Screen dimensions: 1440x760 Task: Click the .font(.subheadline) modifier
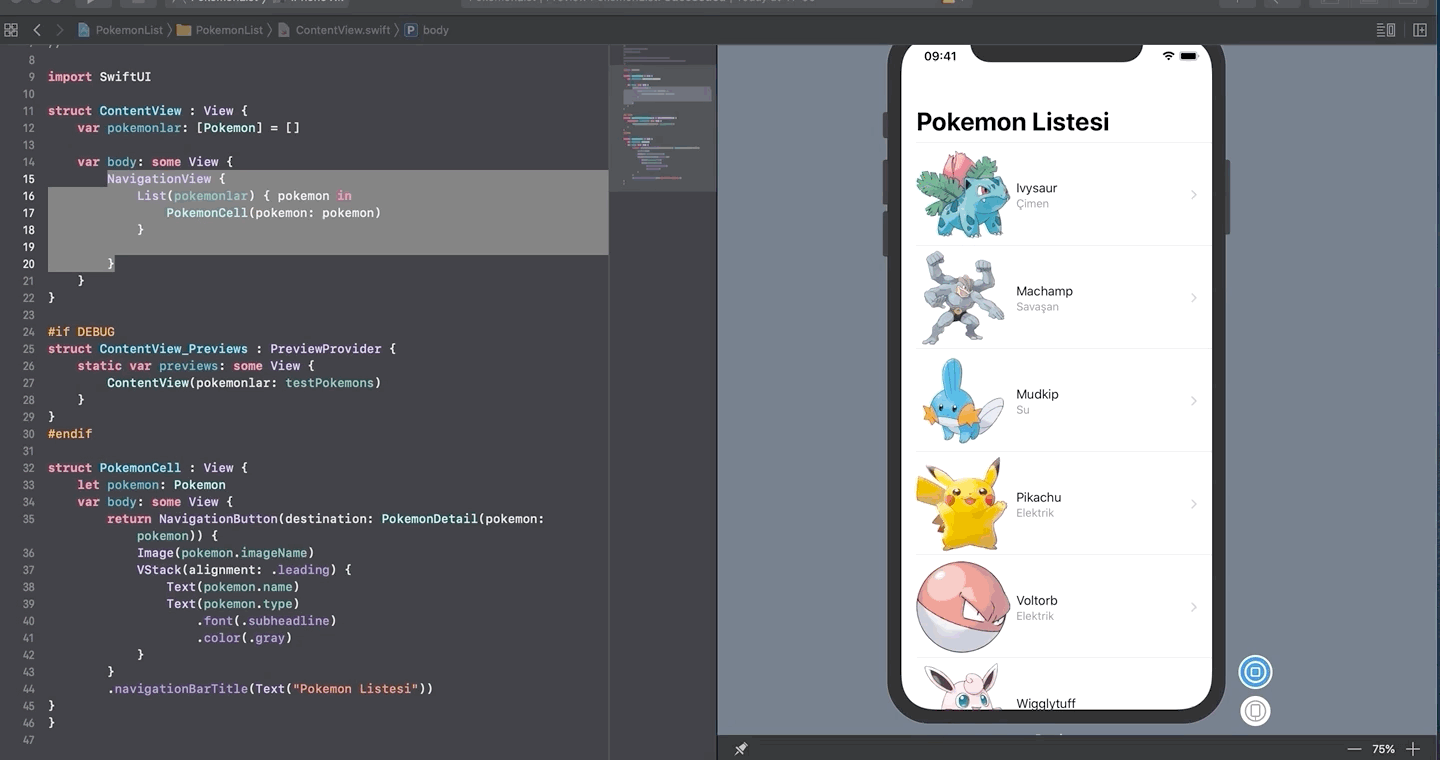266,621
